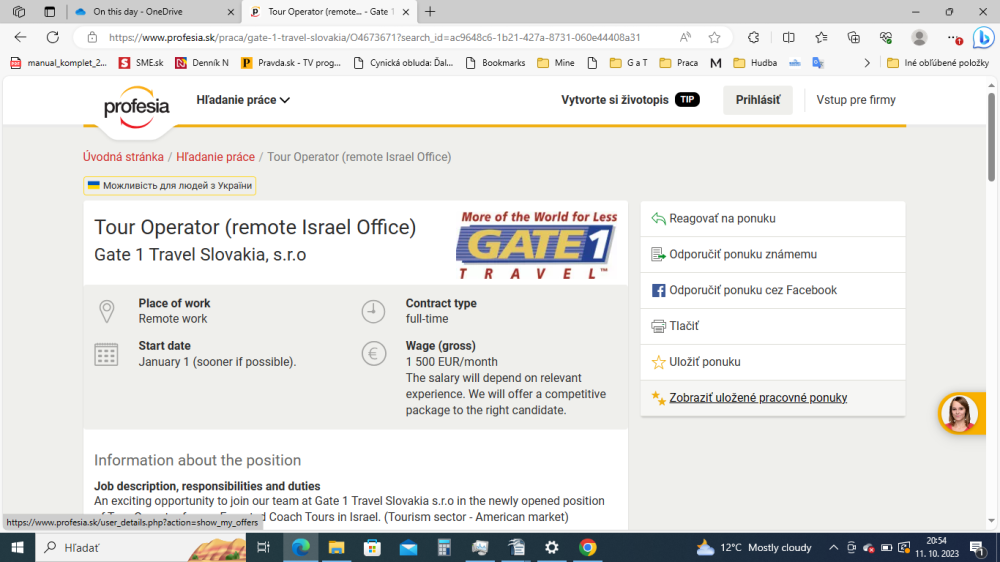Click the Prihlásiť button

pyautogui.click(x=758, y=100)
